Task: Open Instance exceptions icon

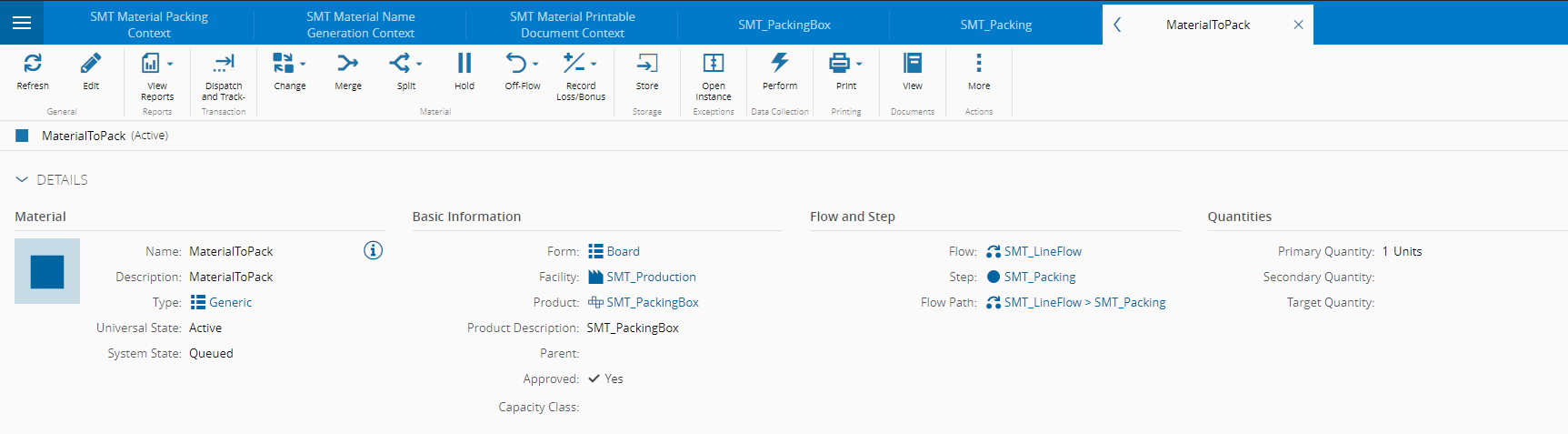Action: point(714,64)
